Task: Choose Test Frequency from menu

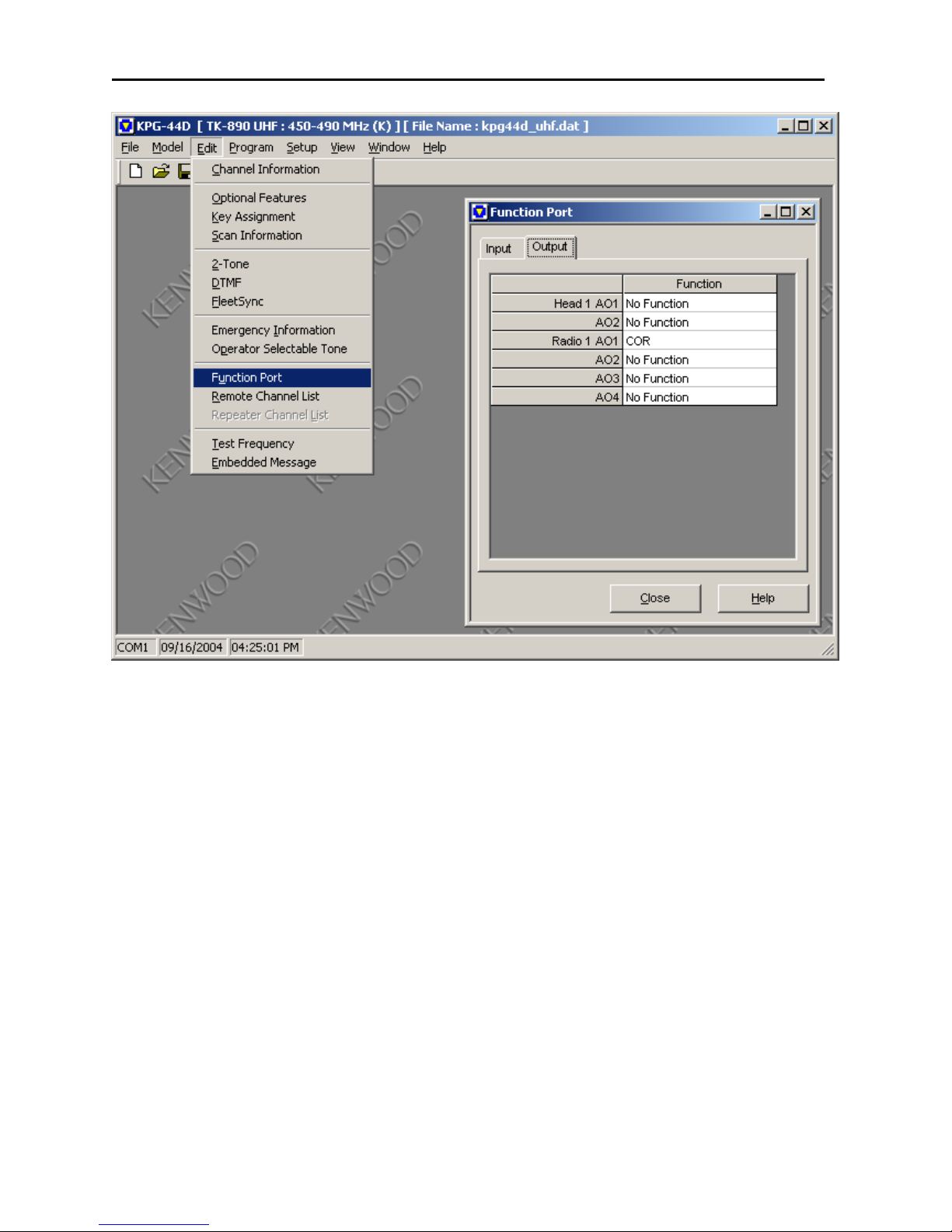Action: (x=282, y=444)
